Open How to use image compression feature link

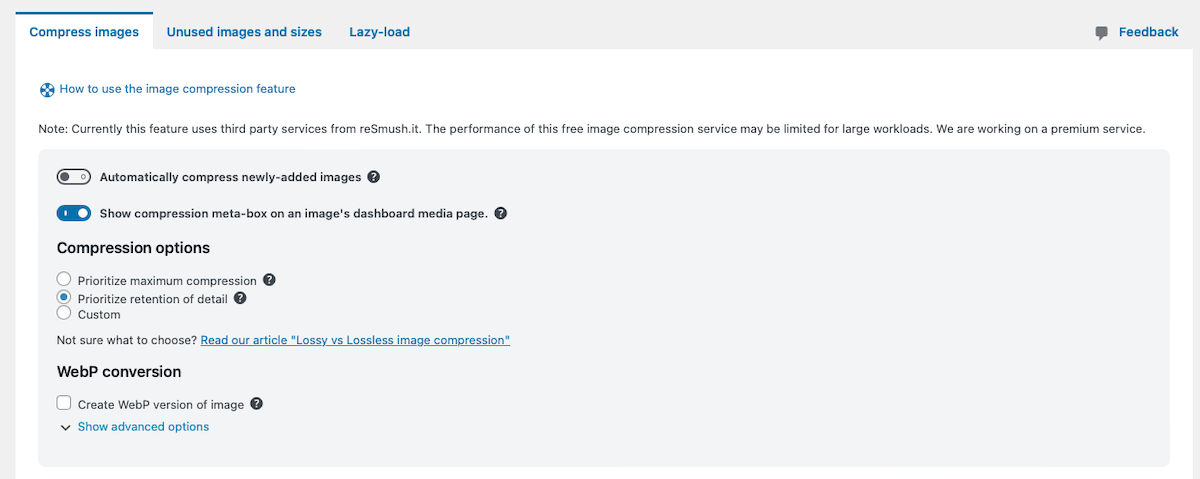pyautogui.click(x=177, y=89)
